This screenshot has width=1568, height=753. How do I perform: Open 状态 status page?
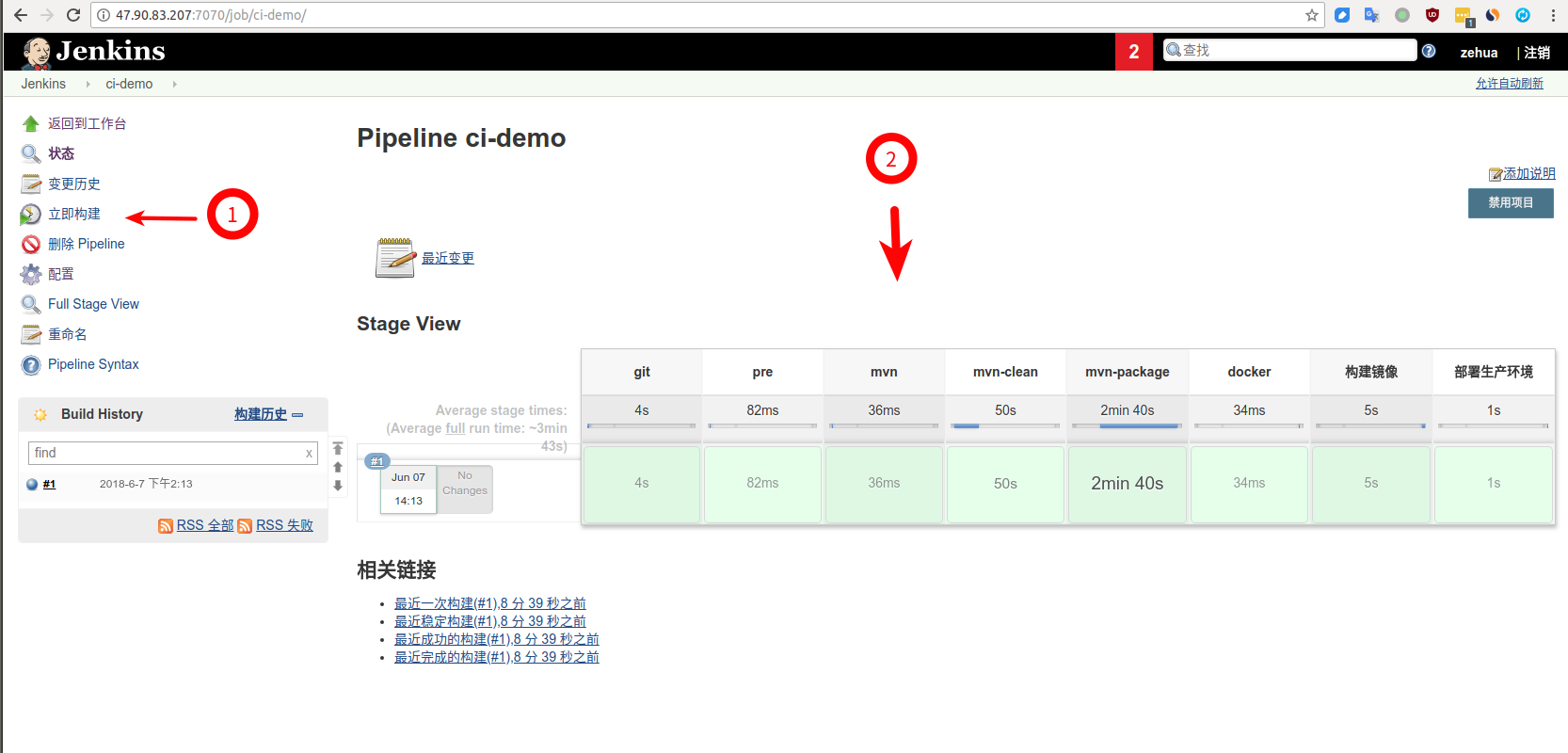[61, 153]
